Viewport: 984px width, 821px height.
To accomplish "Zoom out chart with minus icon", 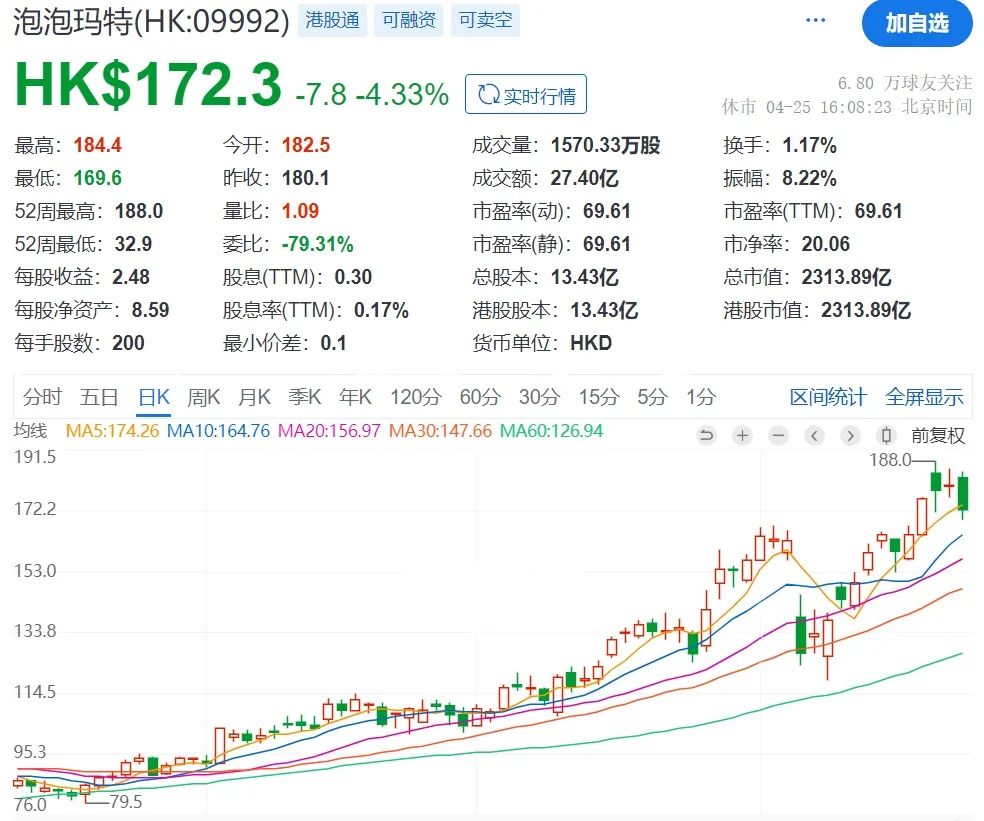I will [778, 436].
